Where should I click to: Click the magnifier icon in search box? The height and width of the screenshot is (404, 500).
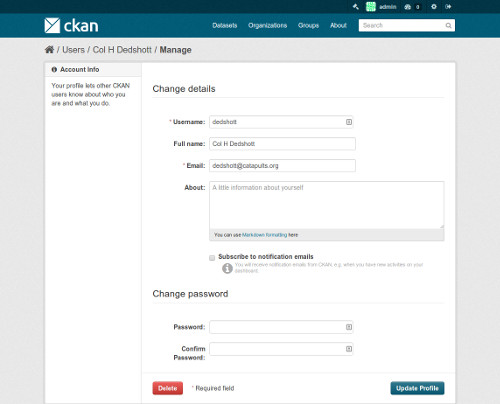(x=449, y=25)
